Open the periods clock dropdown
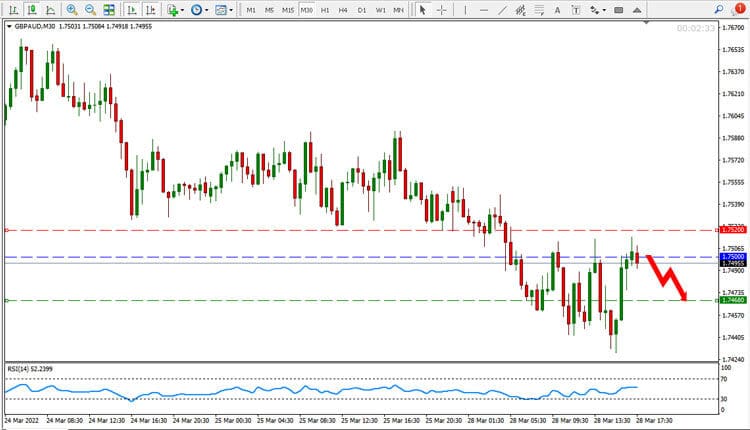The width and height of the screenshot is (750, 430). [x=198, y=10]
